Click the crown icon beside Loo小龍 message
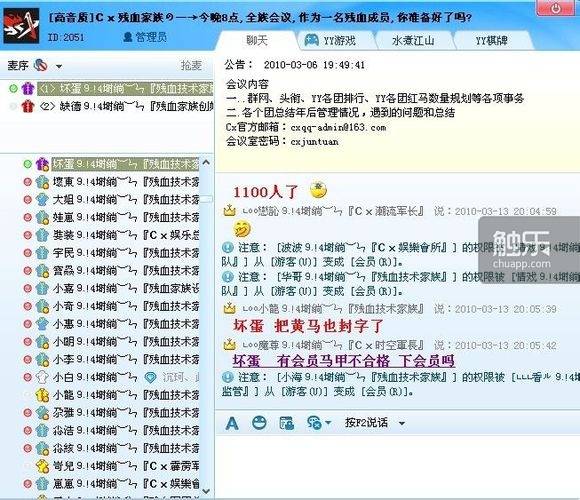Screen dimensions: 580x500 click(229, 308)
